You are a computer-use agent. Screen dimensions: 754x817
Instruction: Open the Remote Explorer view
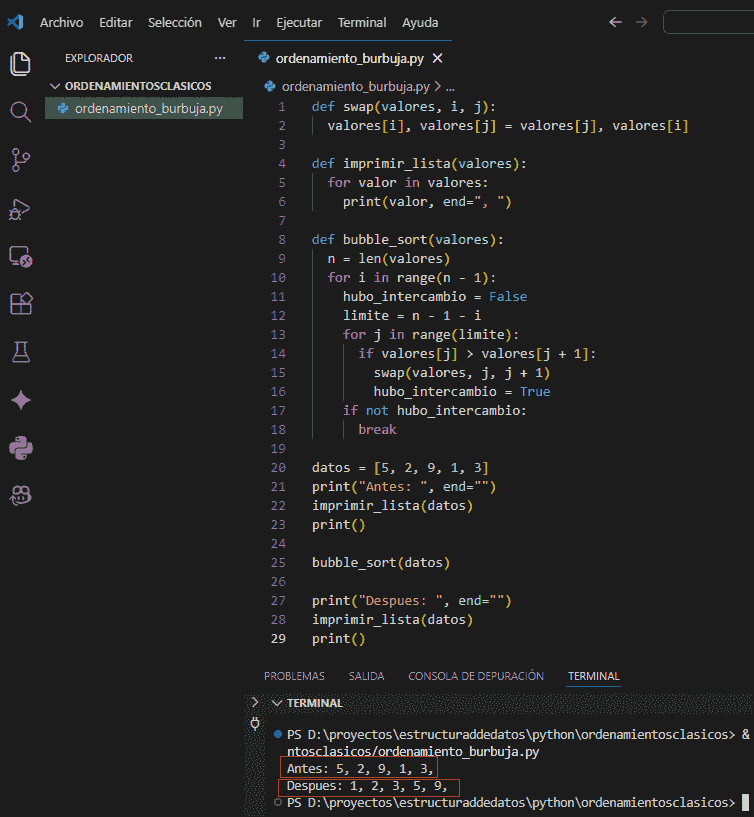pyautogui.click(x=20, y=256)
